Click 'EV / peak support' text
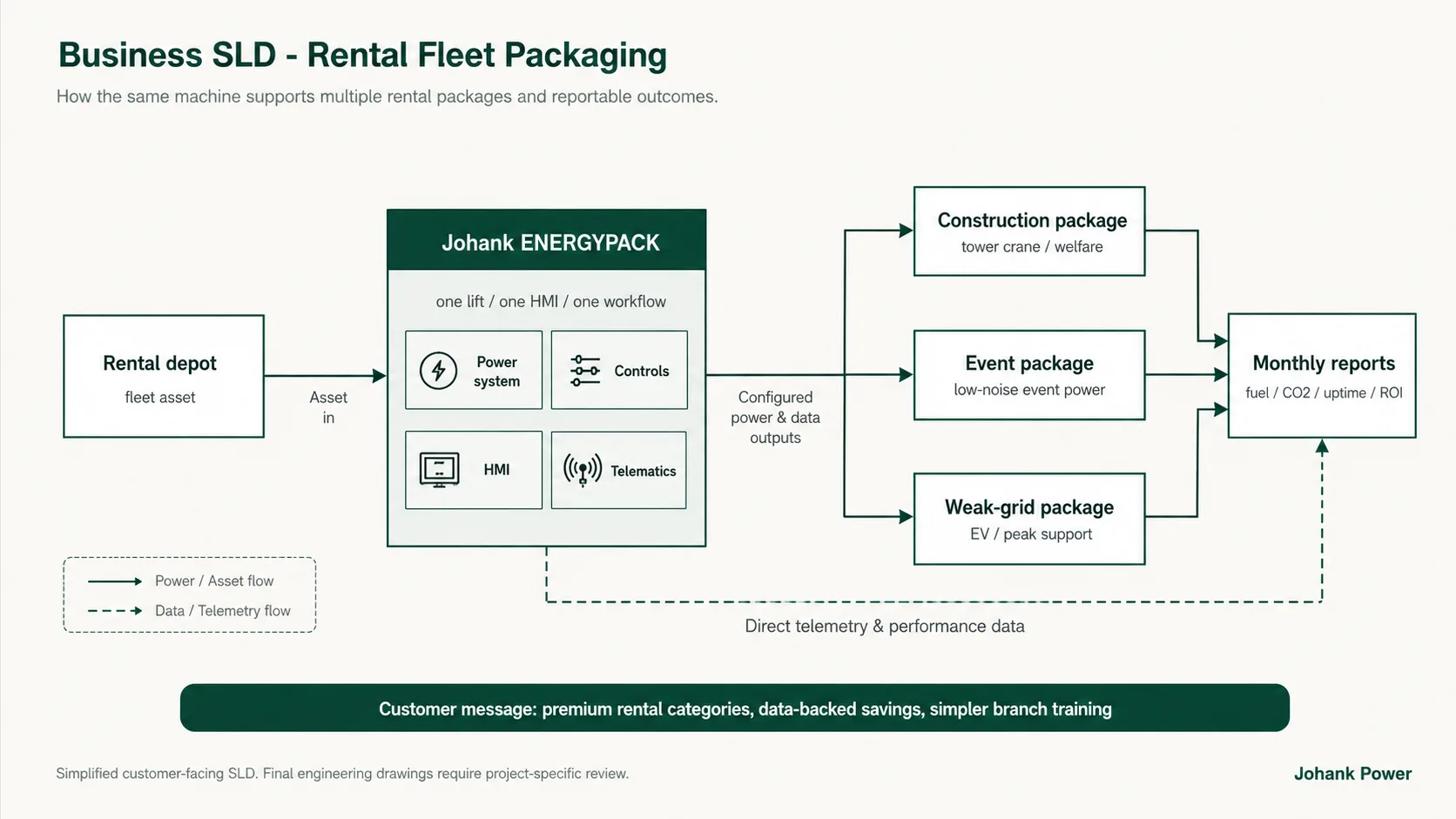The width and height of the screenshot is (1456, 819). pyautogui.click(x=1031, y=534)
